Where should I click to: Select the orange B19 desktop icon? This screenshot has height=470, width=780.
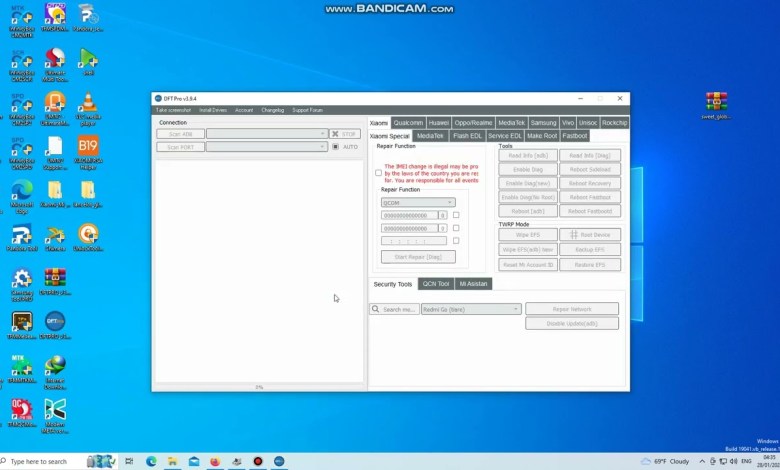88,152
